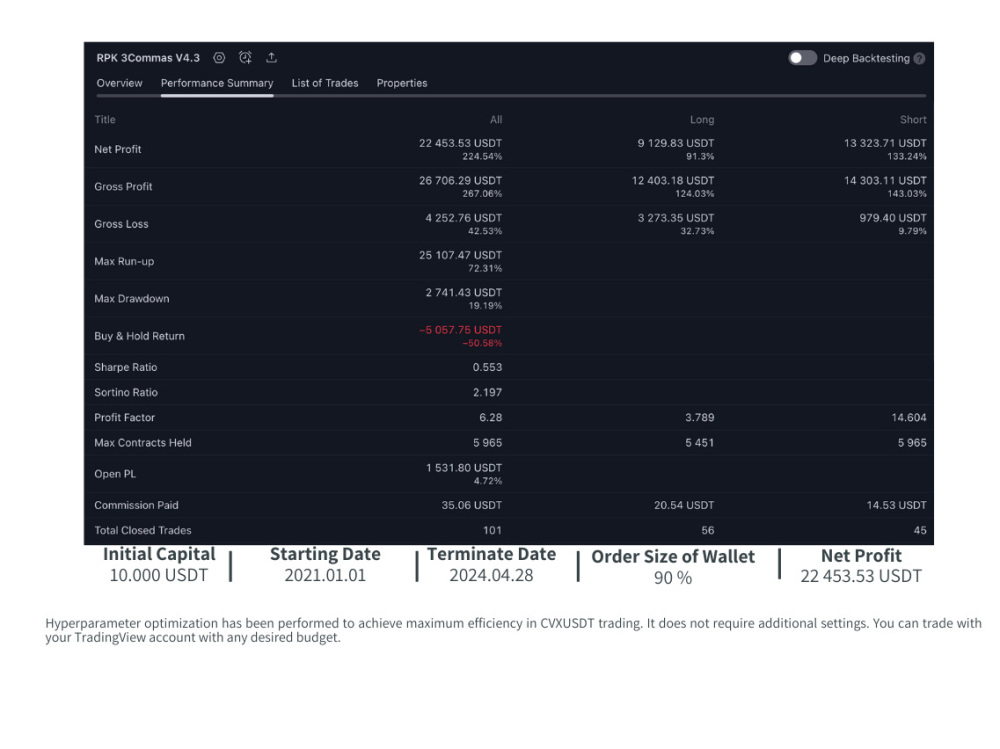Select the Gross Loss row label
This screenshot has height=749, width=1000.
click(121, 224)
